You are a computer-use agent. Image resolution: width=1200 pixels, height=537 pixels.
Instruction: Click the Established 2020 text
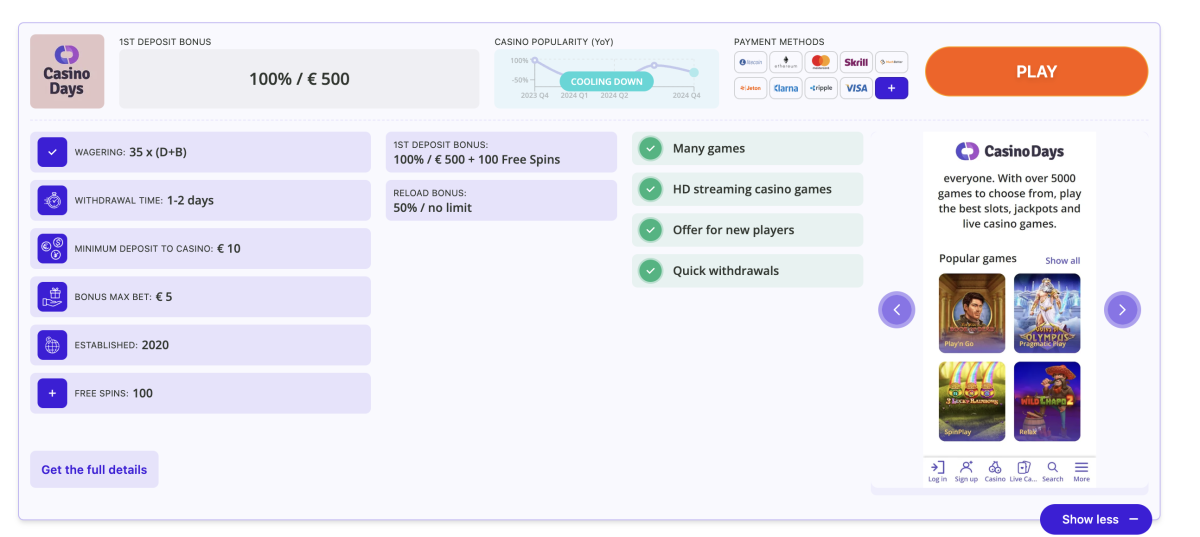[122, 345]
